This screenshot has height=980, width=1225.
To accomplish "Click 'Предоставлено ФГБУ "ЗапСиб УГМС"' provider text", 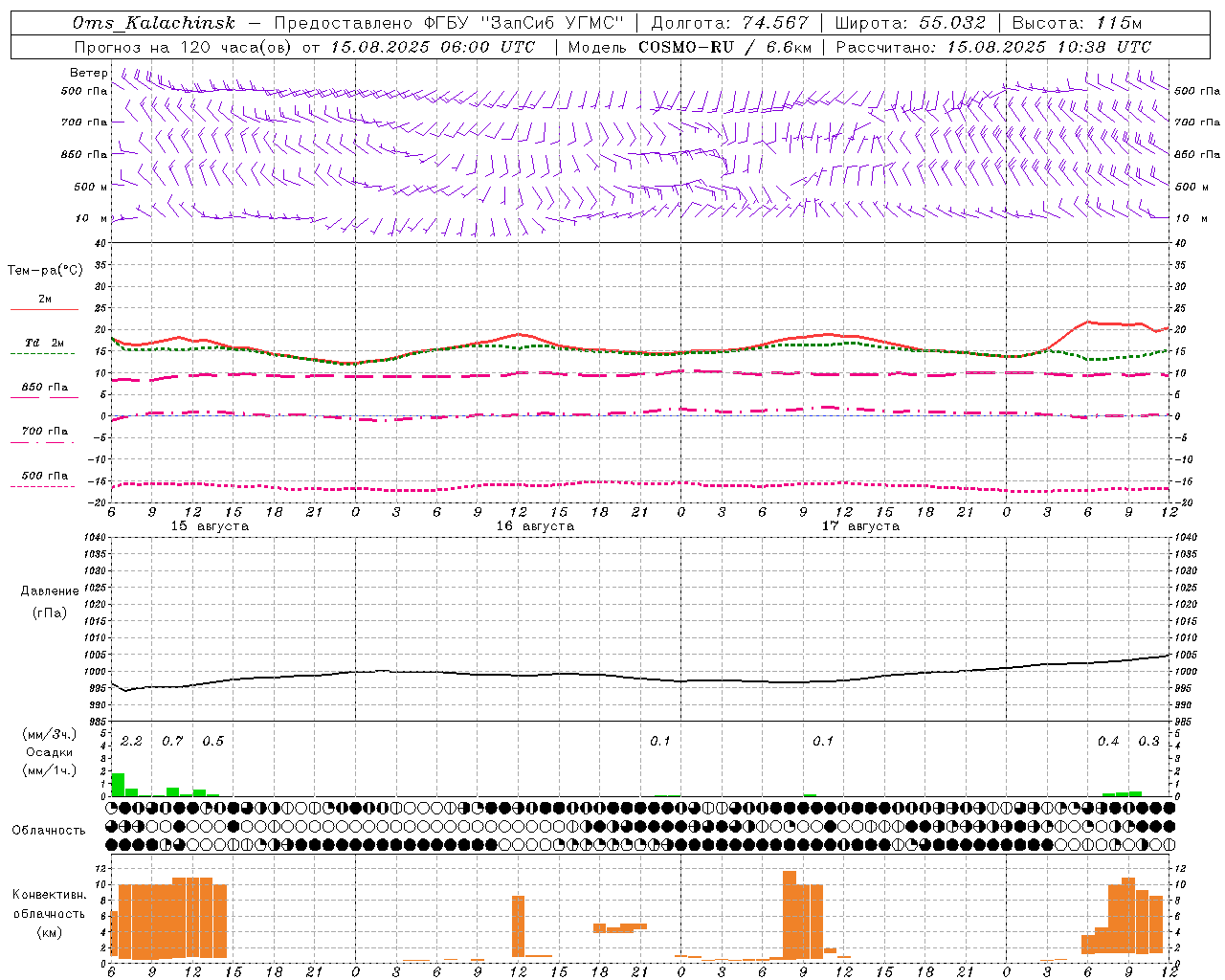I will point(449,23).
